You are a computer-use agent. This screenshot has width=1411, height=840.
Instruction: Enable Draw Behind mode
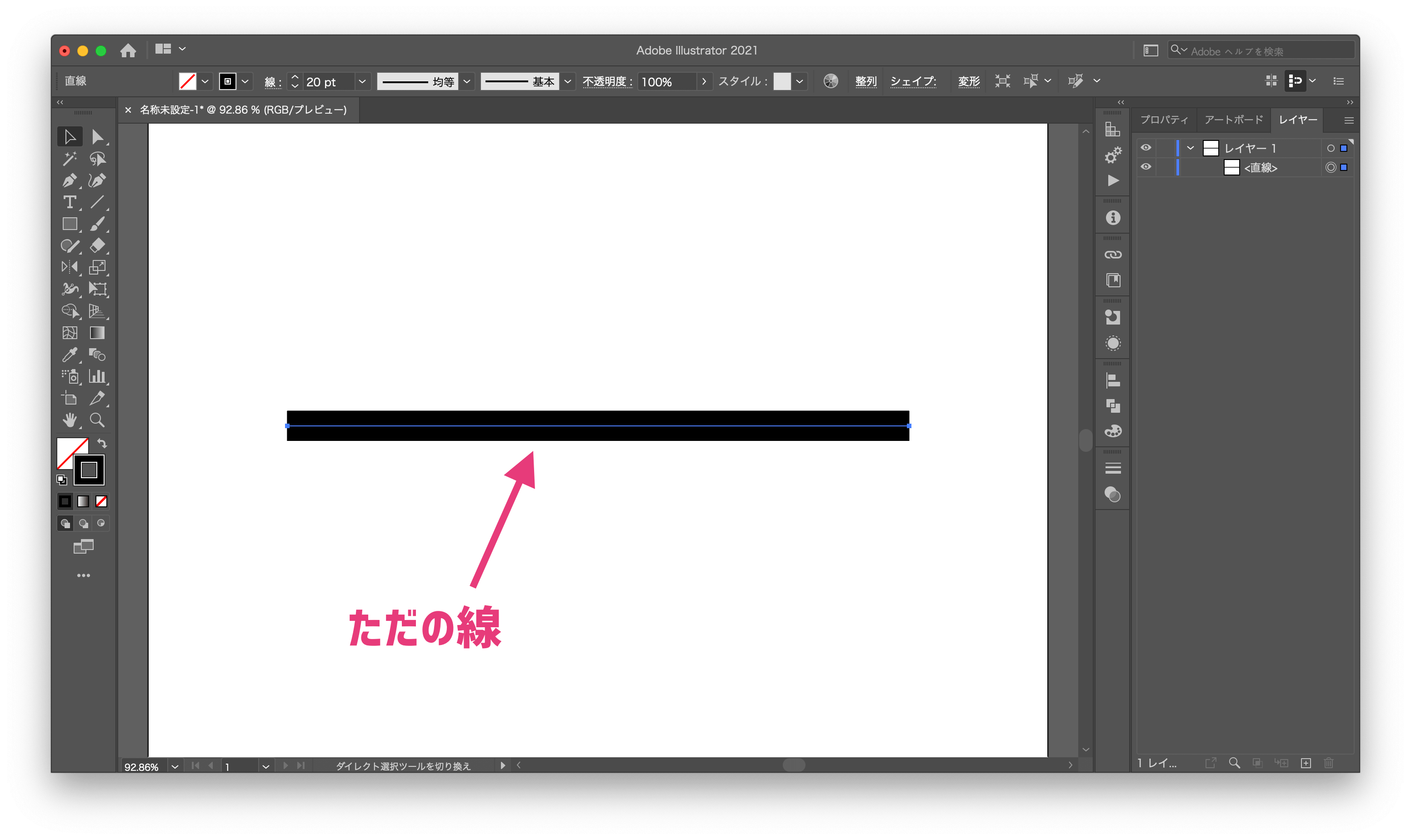click(83, 524)
